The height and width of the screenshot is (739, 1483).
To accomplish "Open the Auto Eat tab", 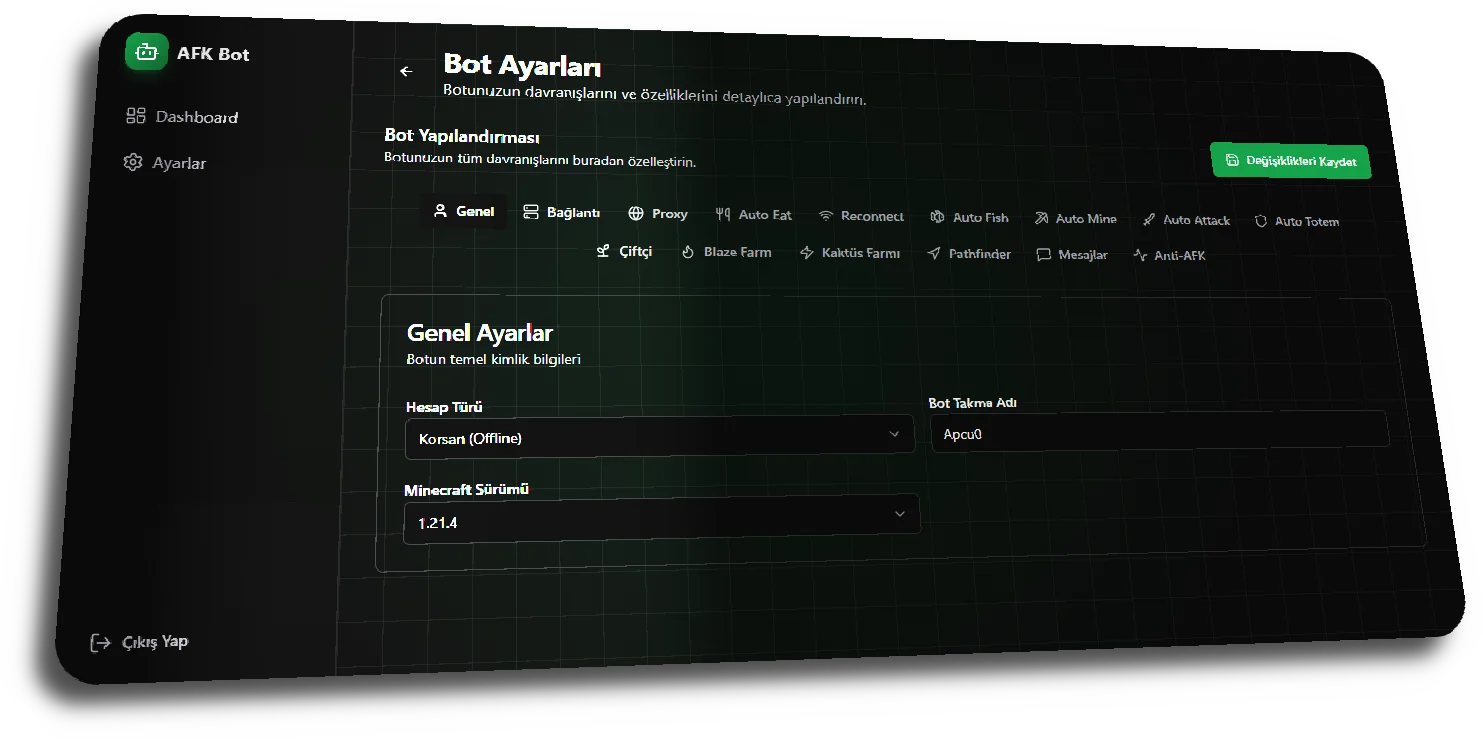I will pyautogui.click(x=754, y=214).
